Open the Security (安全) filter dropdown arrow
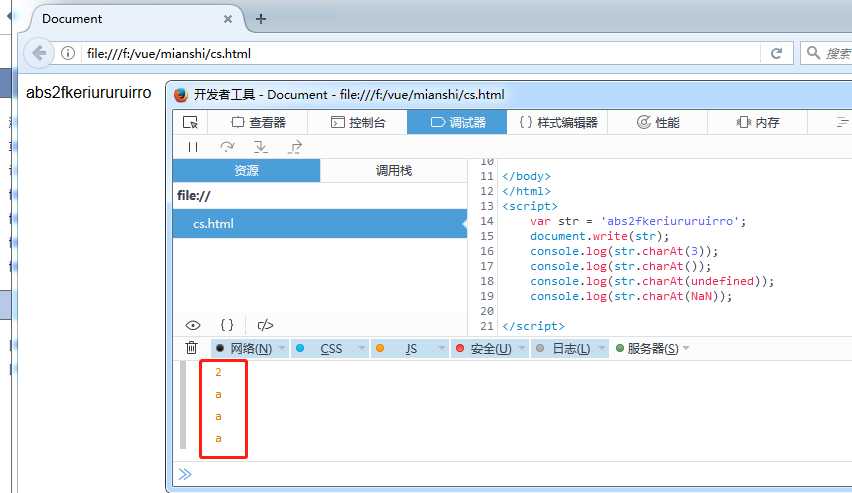This screenshot has width=852, height=493. pyautogui.click(x=522, y=348)
